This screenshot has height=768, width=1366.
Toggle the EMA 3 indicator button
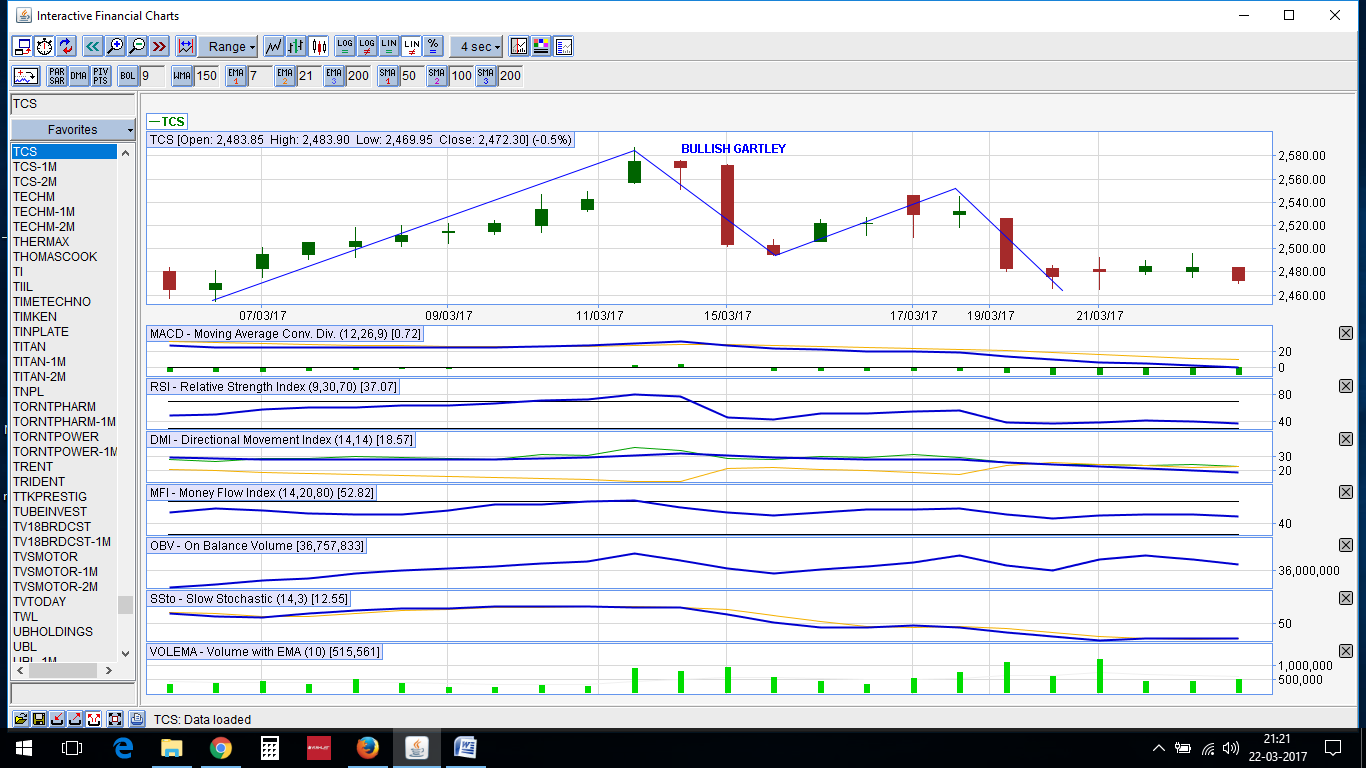pyautogui.click(x=335, y=76)
